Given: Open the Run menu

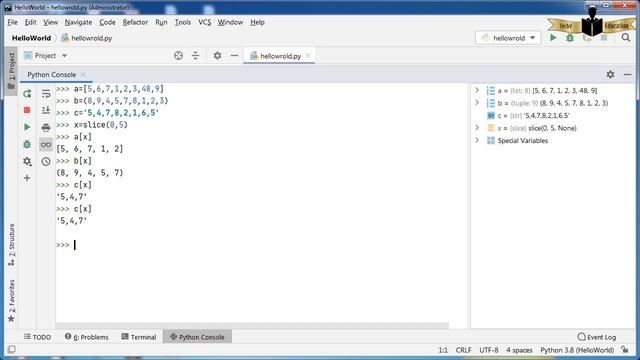Looking at the screenshot, I should pyautogui.click(x=161, y=22).
